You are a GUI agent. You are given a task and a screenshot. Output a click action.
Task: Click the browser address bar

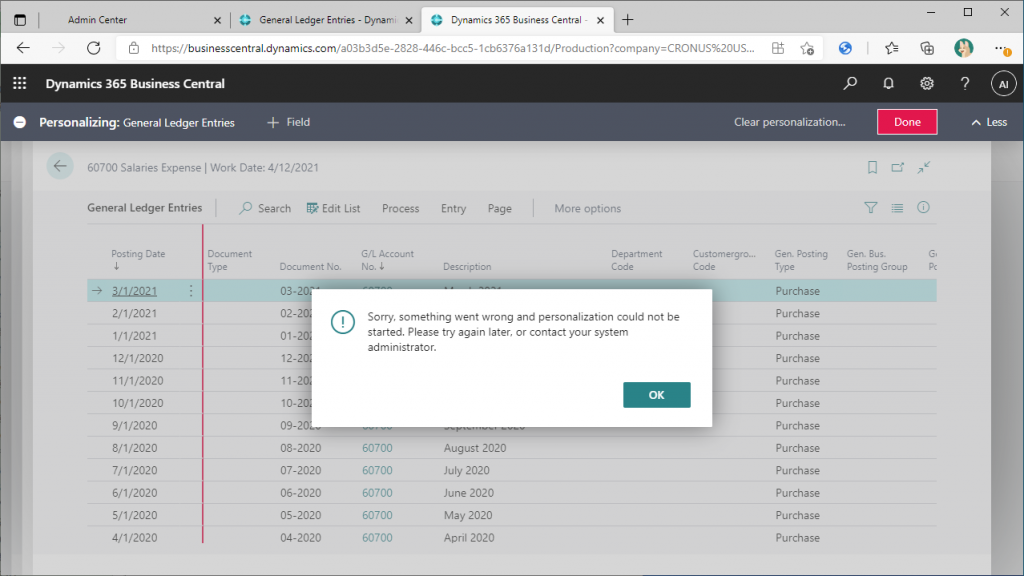pos(452,48)
